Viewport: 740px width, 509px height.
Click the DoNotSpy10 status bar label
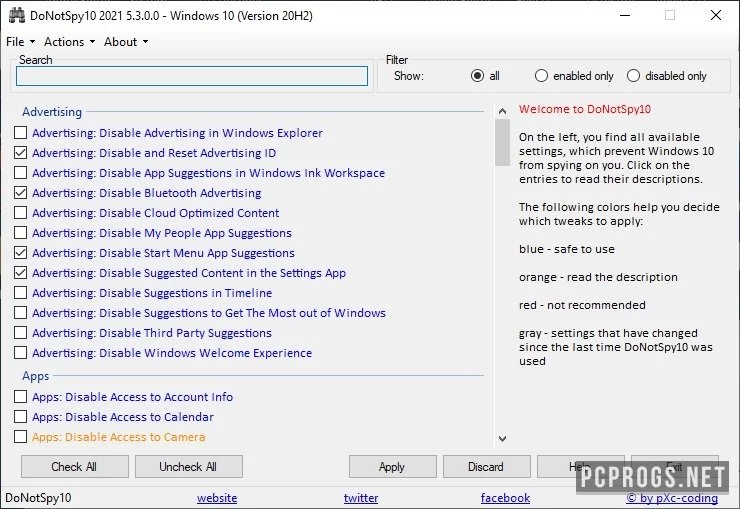38,498
